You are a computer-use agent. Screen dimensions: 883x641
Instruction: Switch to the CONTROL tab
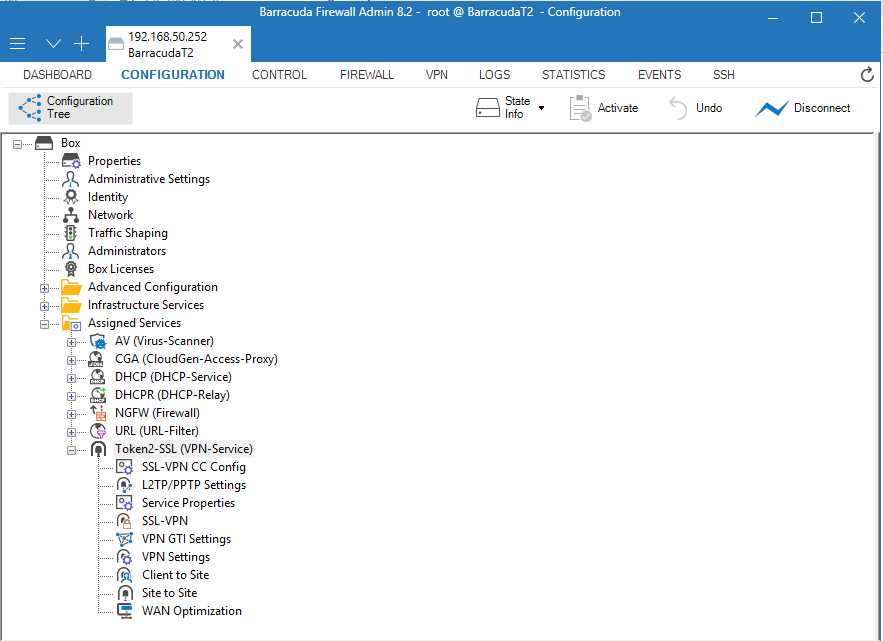(279, 75)
